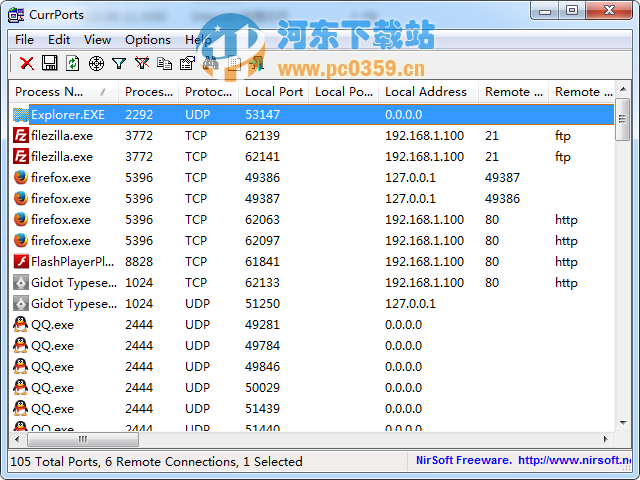Click the binoculars find icon
Viewport: 640px width, 480px height.
coord(211,63)
